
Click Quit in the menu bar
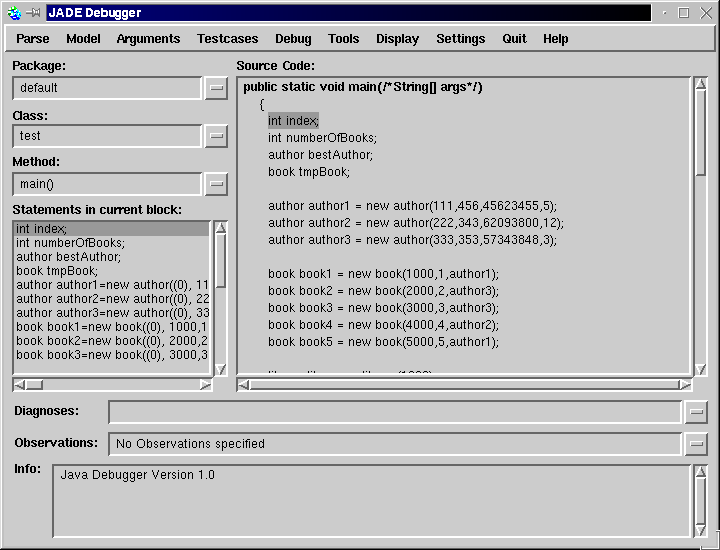(514, 39)
